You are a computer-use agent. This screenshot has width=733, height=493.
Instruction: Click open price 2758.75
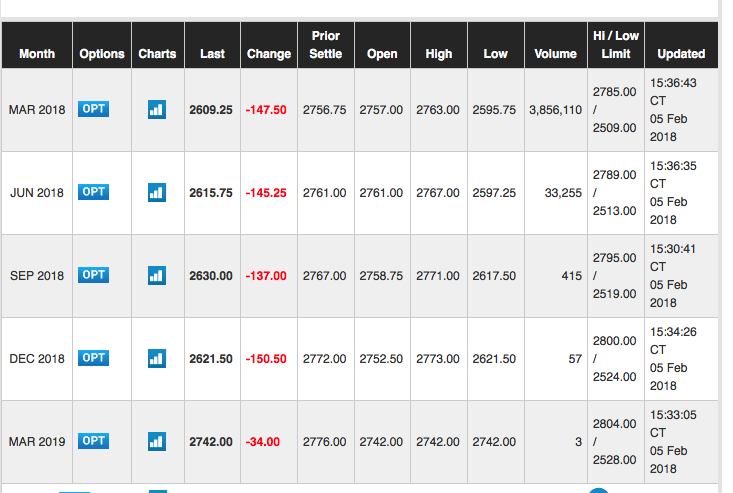pos(381,276)
